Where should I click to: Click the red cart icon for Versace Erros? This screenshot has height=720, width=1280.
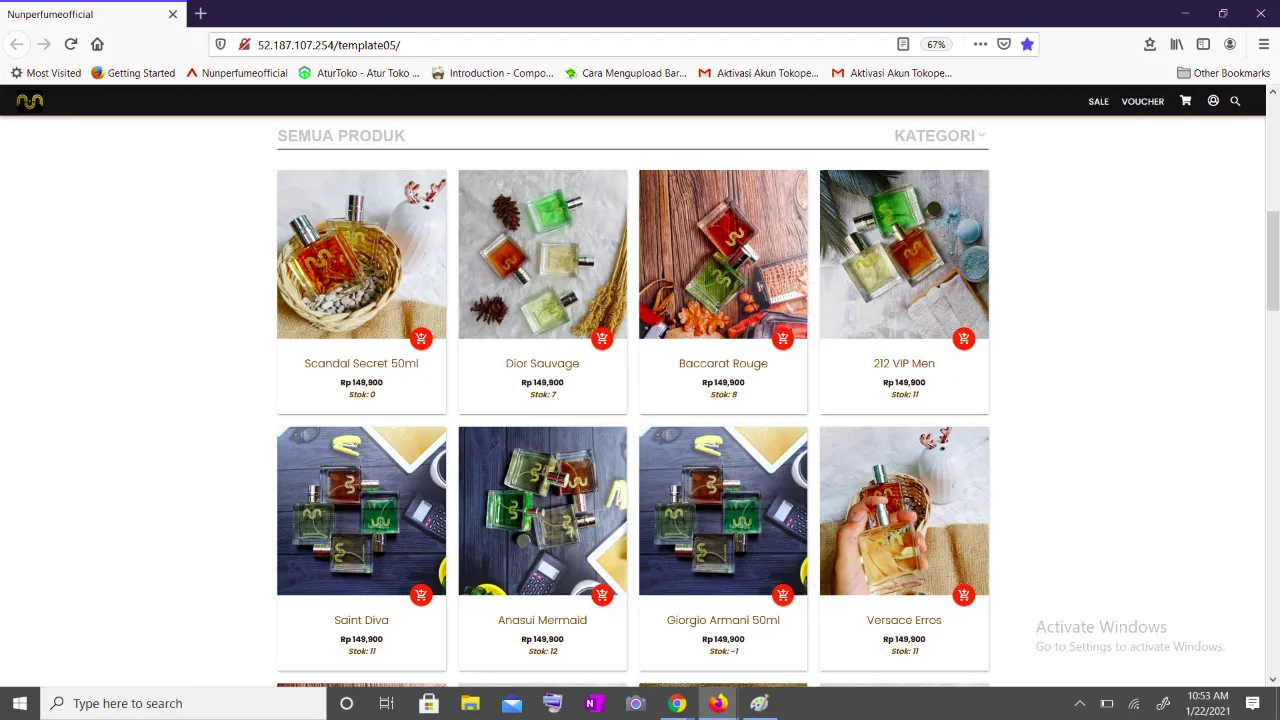[x=964, y=596]
